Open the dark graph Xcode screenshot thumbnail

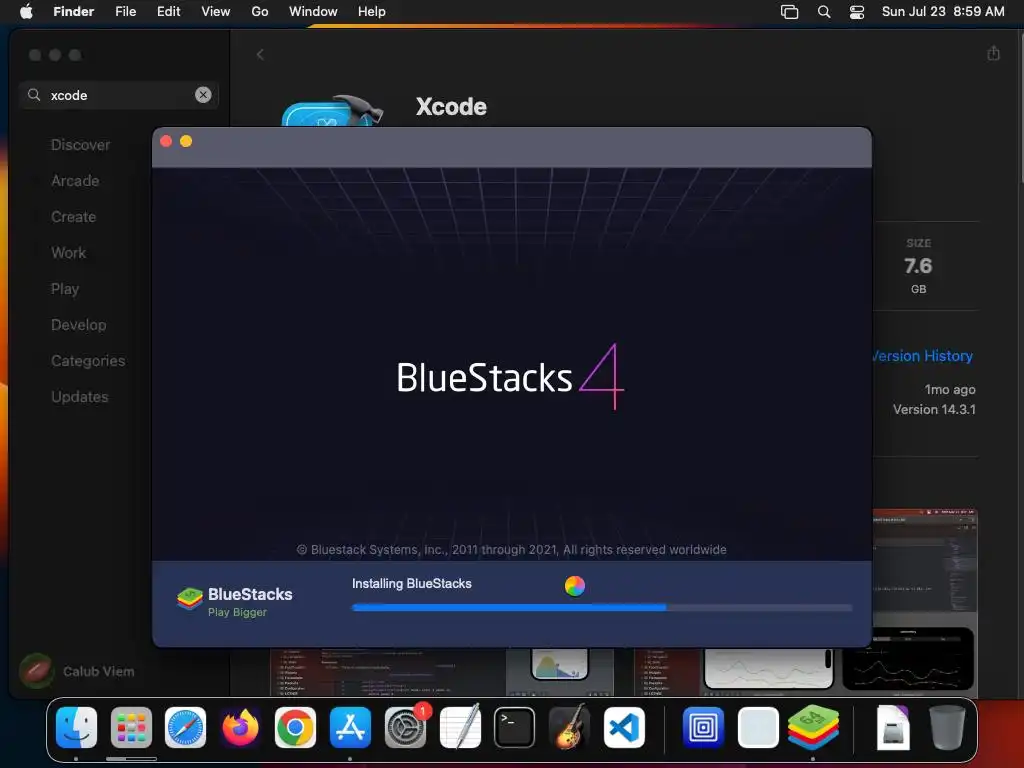click(x=908, y=658)
